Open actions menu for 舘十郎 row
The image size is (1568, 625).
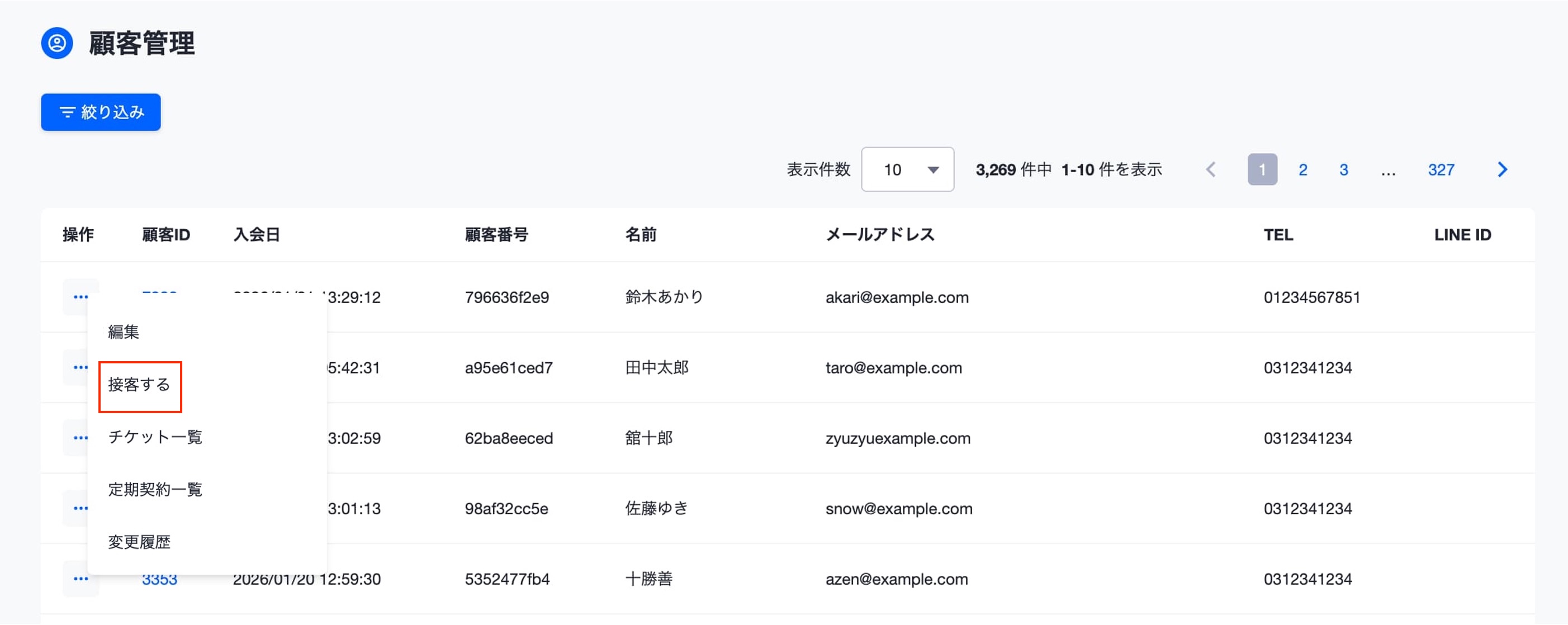point(75,438)
